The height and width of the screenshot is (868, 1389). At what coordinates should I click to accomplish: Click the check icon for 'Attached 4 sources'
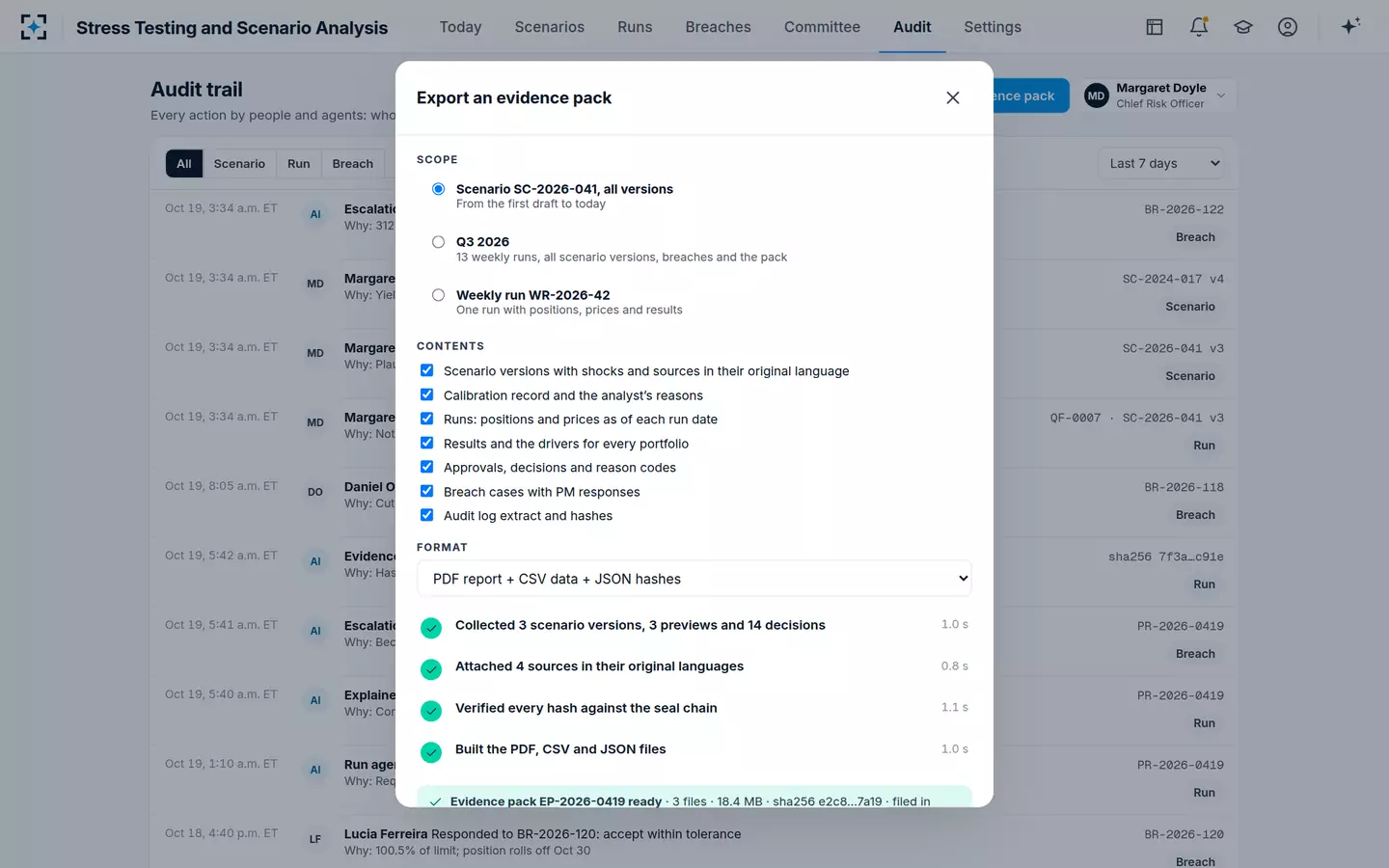pos(431,669)
